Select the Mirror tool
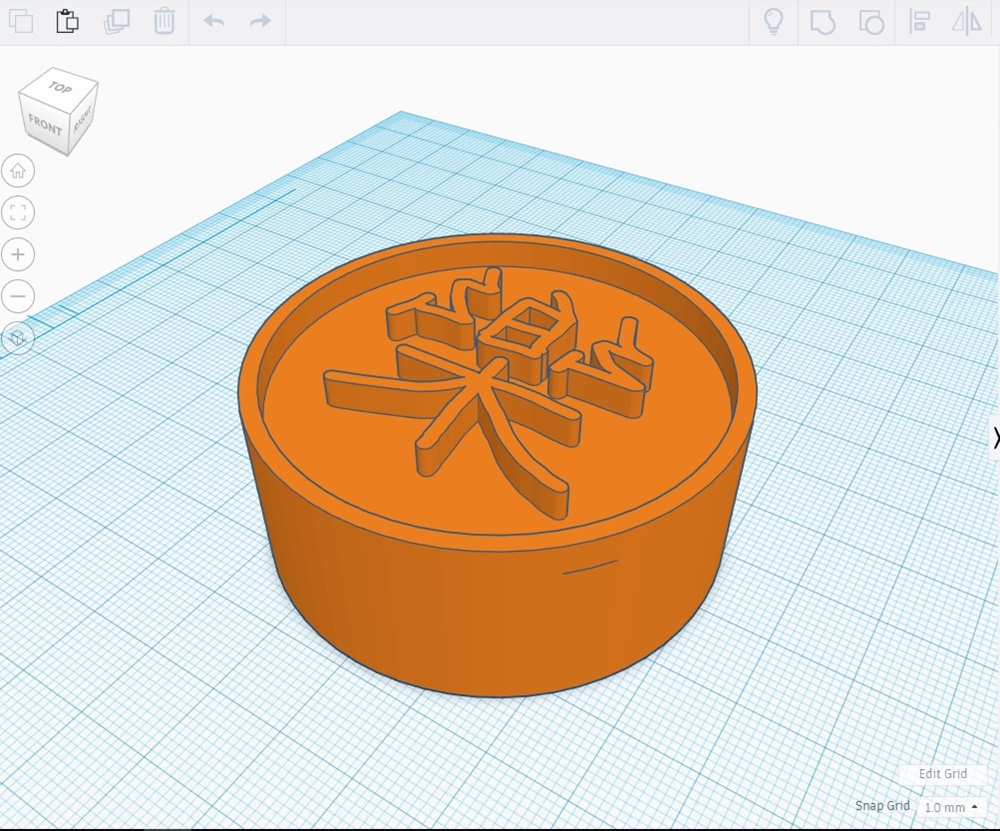This screenshot has width=1000, height=831. pyautogui.click(x=967, y=22)
